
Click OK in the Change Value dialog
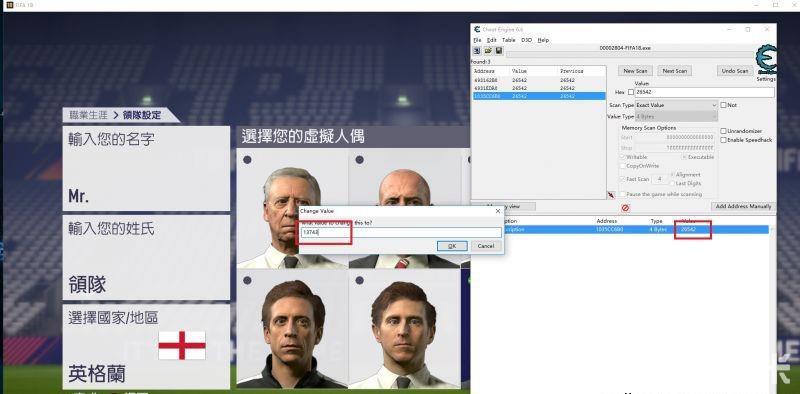452,246
